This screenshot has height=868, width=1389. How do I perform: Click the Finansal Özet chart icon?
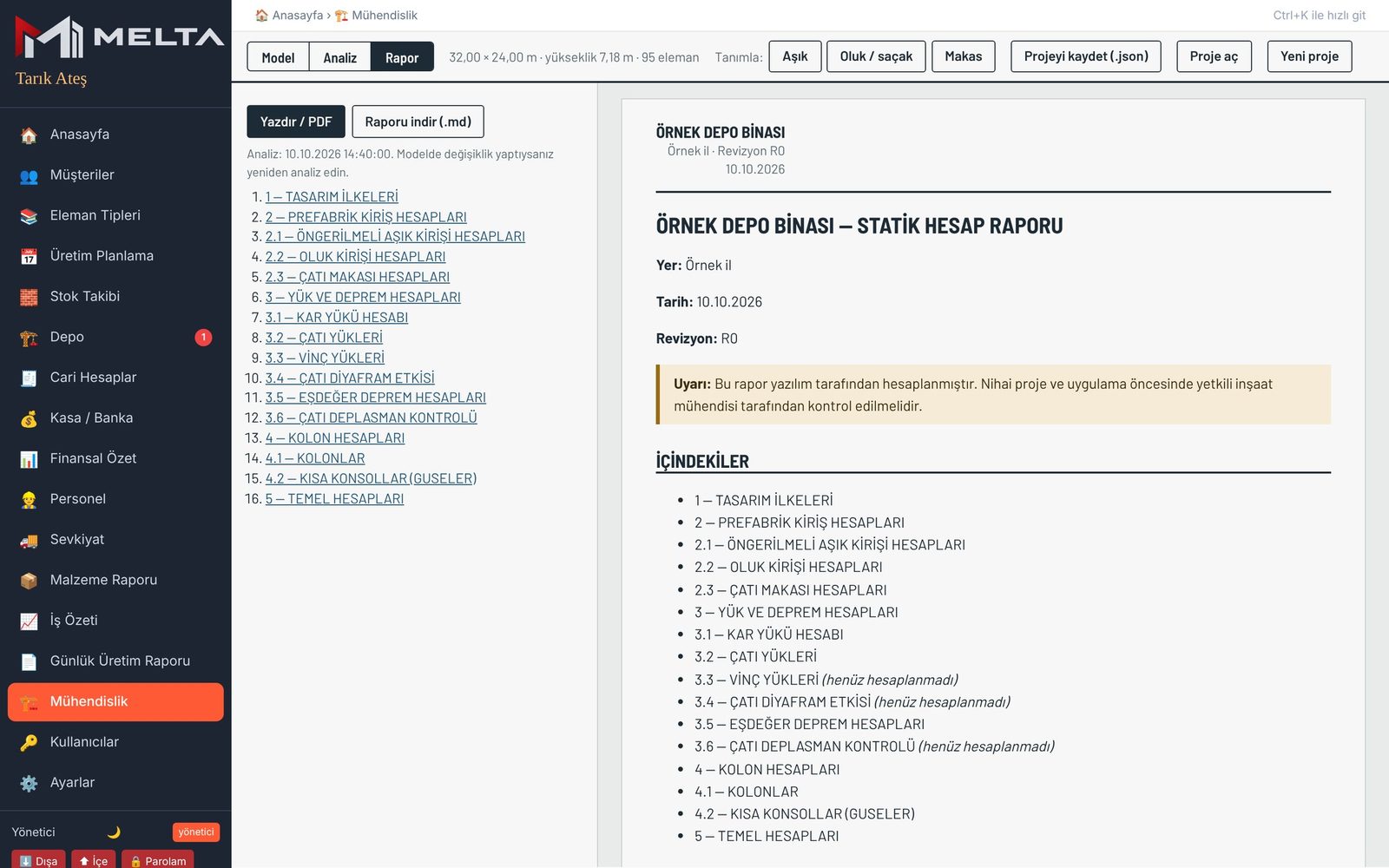(29, 459)
